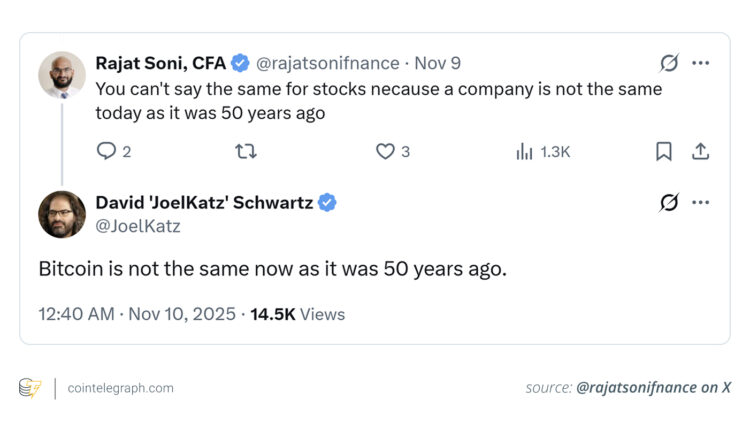
Task: Click the blue verified badge beside Schwartz
Action: [328, 203]
